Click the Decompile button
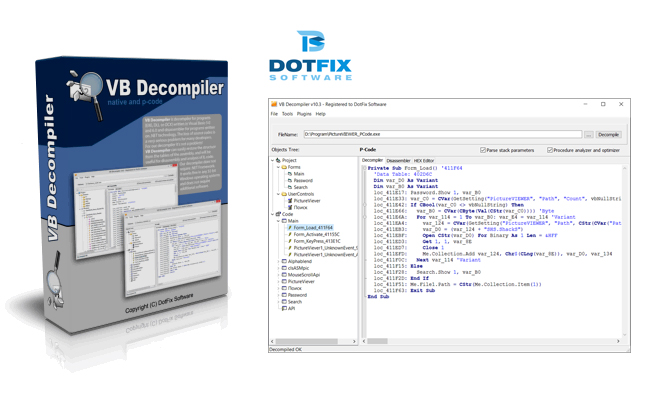Image resolution: width=650 pixels, height=400 pixels. 608,135
